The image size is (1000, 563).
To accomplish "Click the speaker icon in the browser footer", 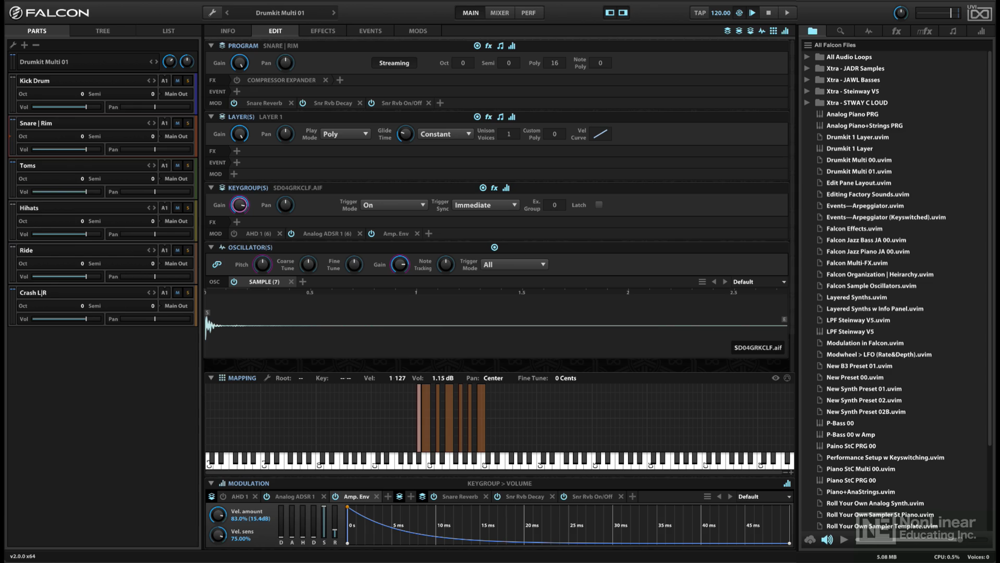I will click(827, 540).
